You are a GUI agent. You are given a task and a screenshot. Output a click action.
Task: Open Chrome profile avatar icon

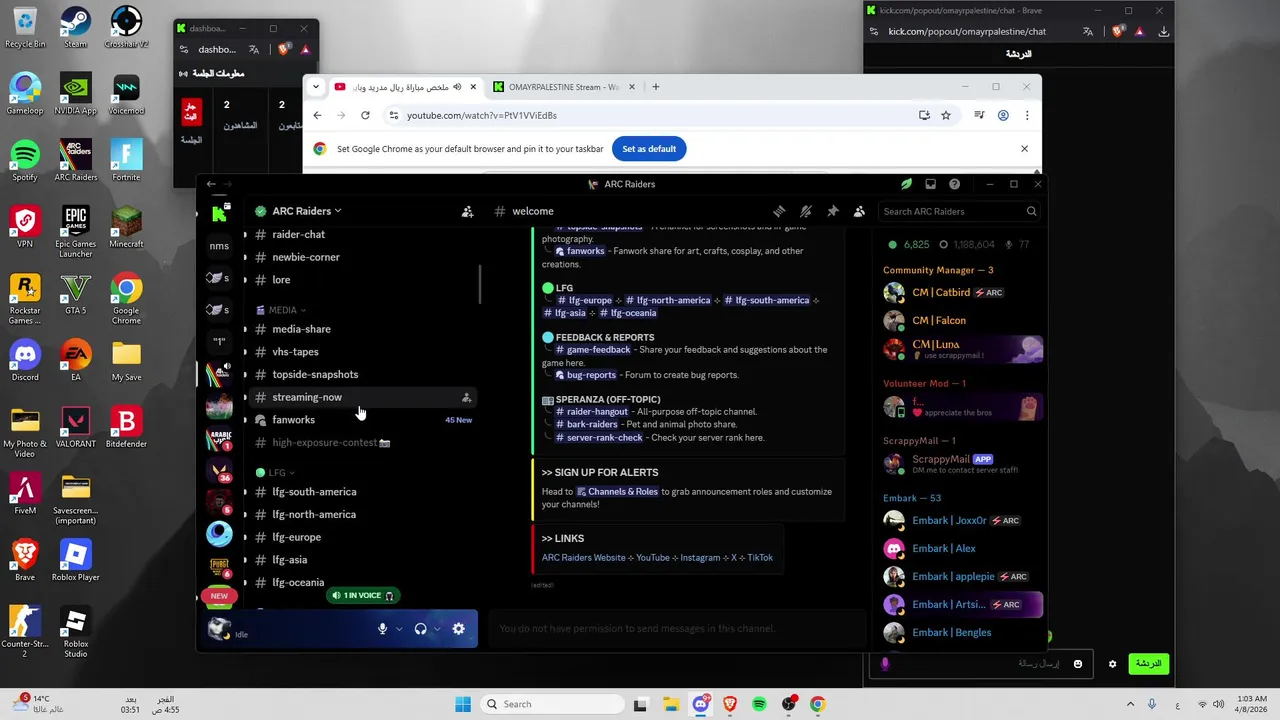point(1003,115)
